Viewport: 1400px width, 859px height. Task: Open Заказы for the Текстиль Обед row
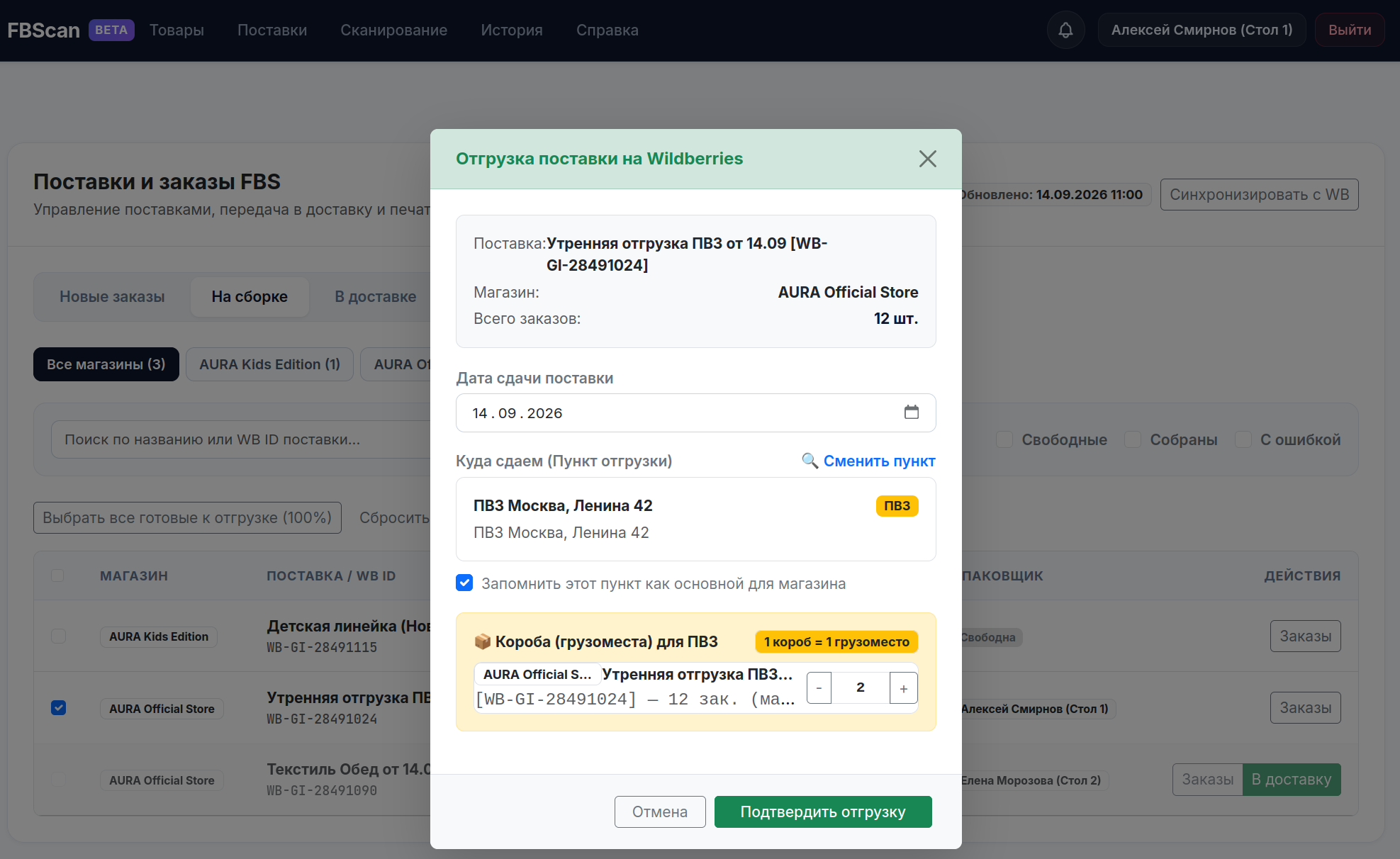(x=1207, y=780)
